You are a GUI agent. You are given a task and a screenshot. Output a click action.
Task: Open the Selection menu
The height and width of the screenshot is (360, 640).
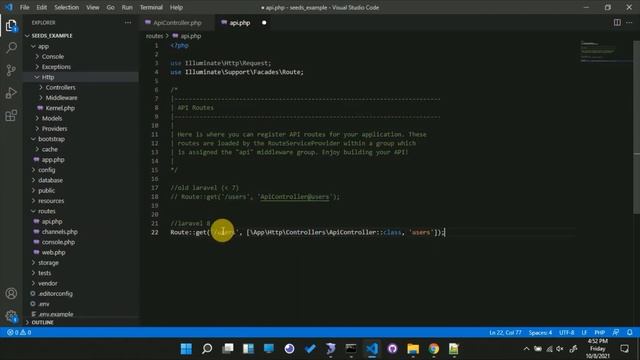pyautogui.click(x=67, y=7)
